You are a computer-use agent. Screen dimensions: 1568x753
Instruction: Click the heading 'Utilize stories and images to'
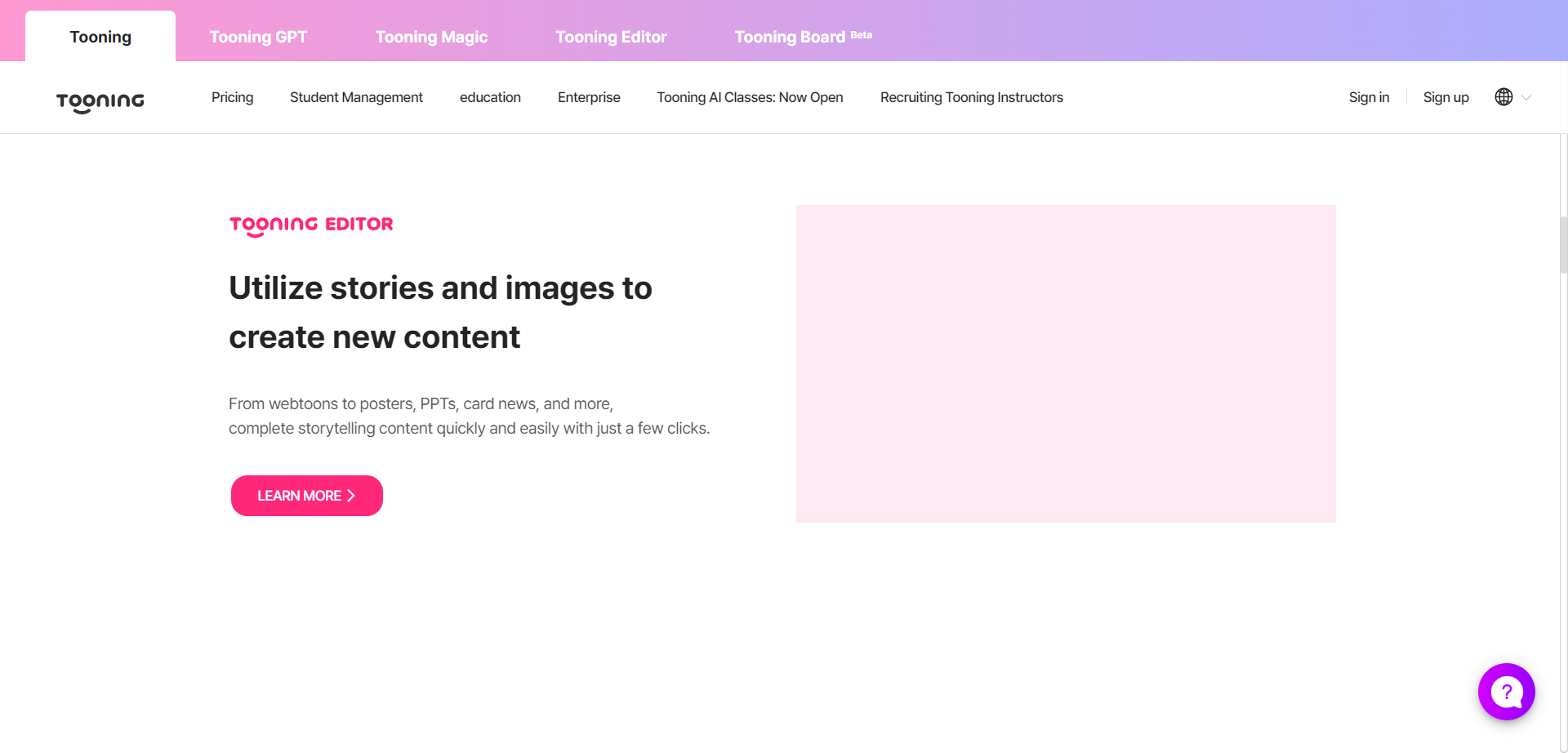(440, 288)
